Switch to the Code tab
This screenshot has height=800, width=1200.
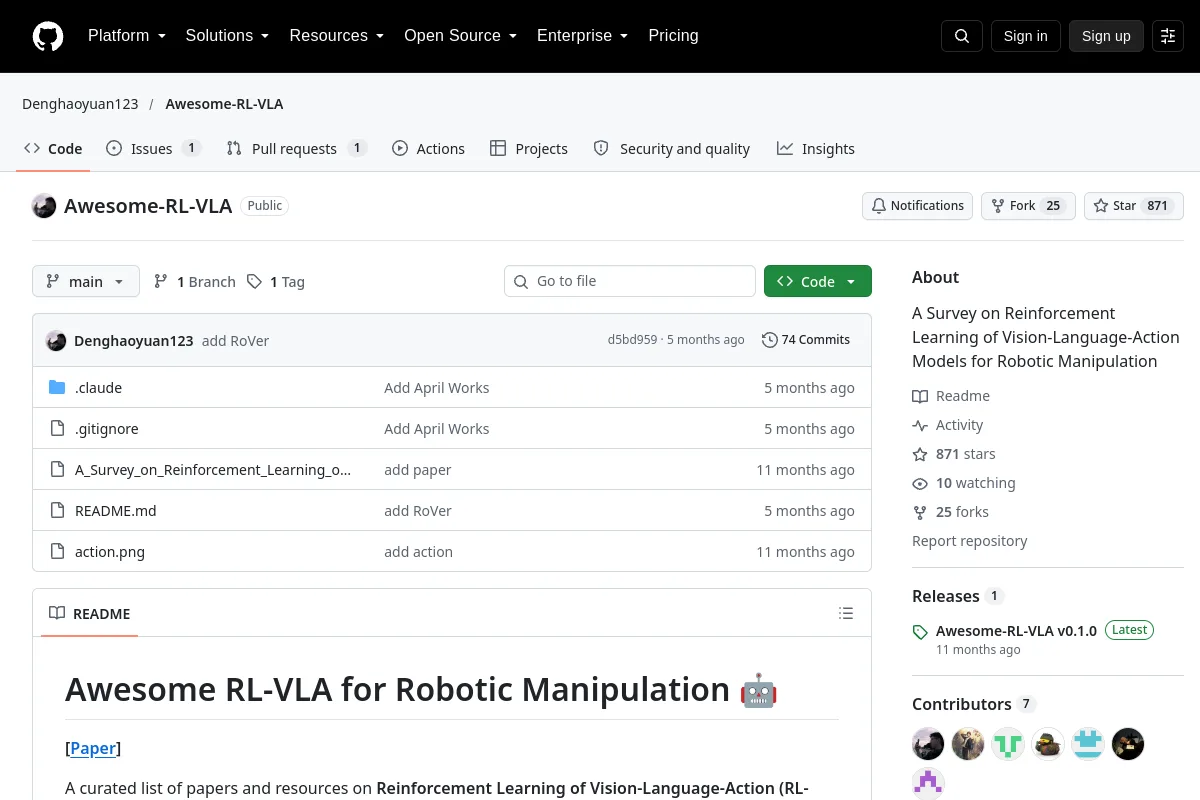(53, 149)
